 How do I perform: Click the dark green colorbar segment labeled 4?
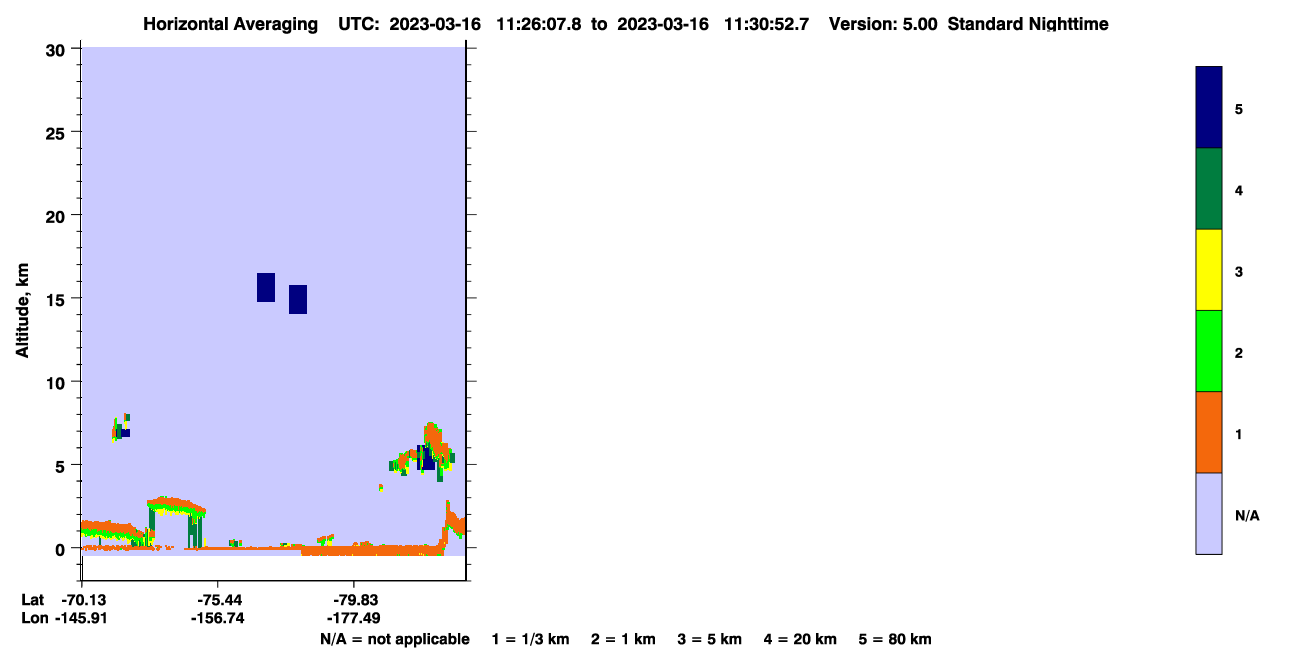(x=1209, y=189)
